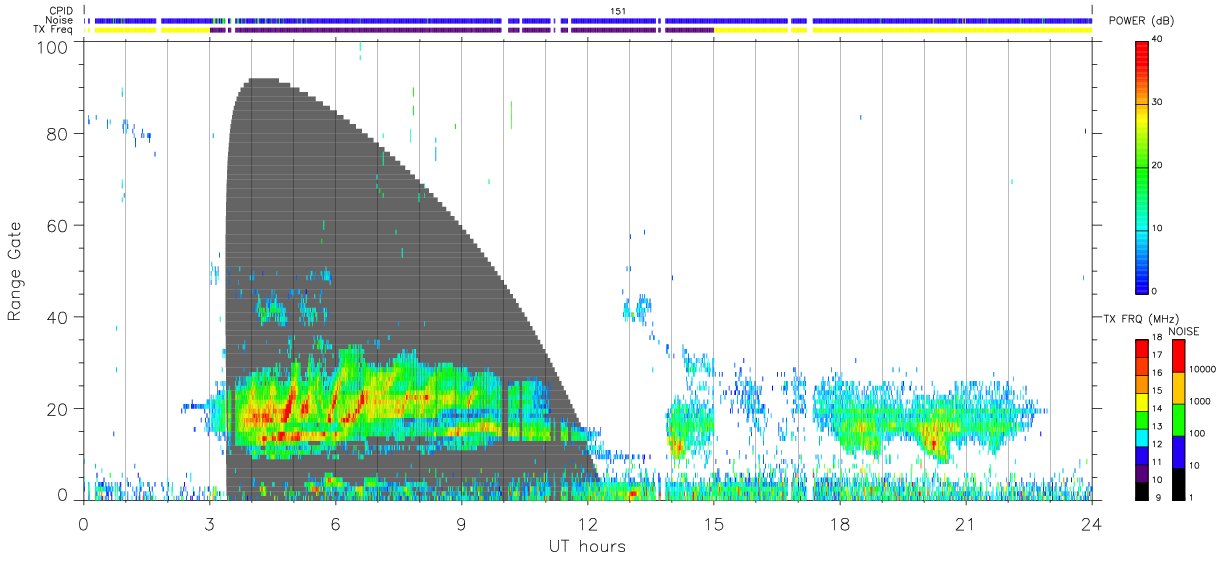Screen dimensions: 1228x567
Task: Select the 'CPID' row label
Action: click(x=62, y=11)
